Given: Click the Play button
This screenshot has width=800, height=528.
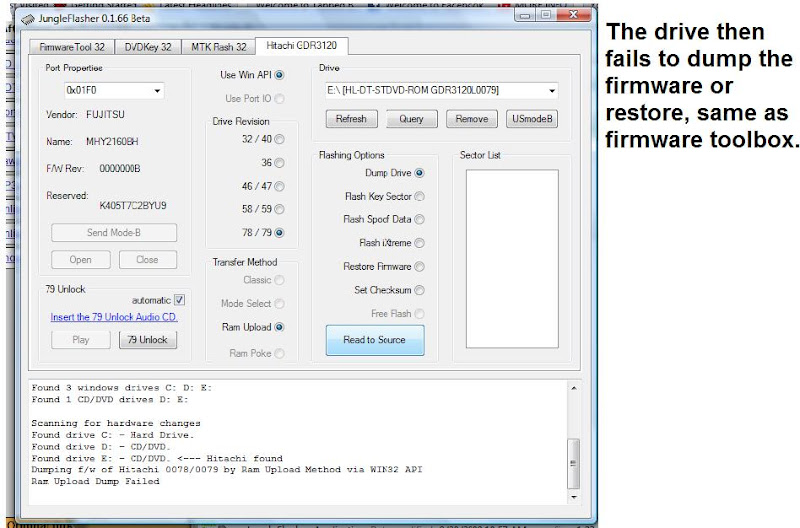Looking at the screenshot, I should [x=81, y=340].
